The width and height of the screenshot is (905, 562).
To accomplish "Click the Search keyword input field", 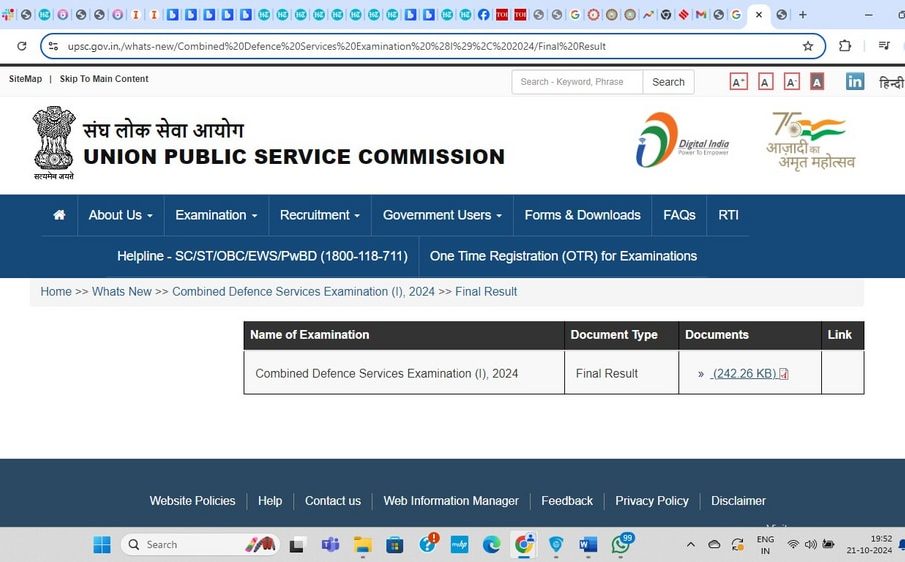I will pyautogui.click(x=576, y=82).
